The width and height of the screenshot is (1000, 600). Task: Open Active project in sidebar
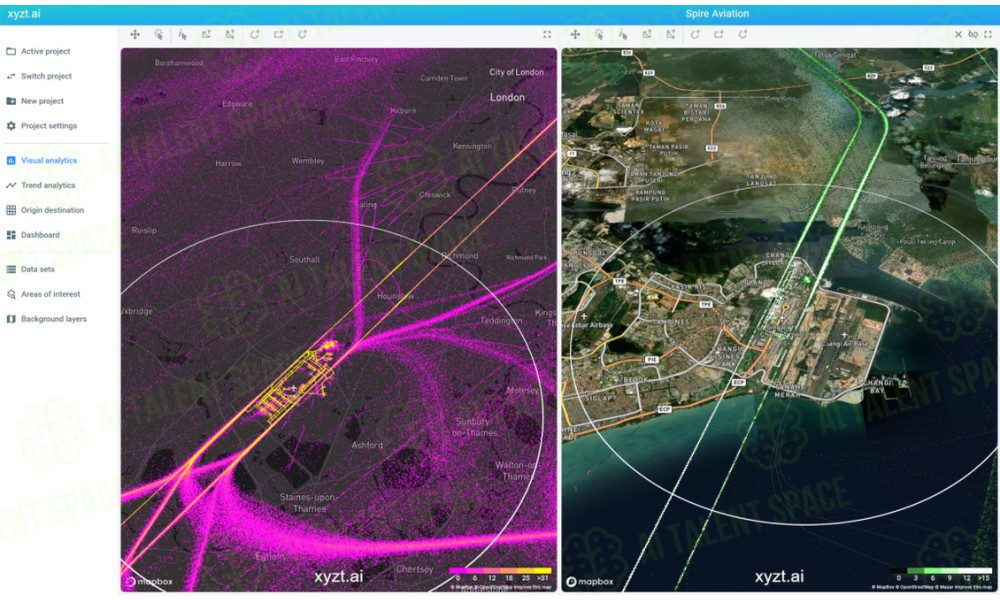[38, 51]
